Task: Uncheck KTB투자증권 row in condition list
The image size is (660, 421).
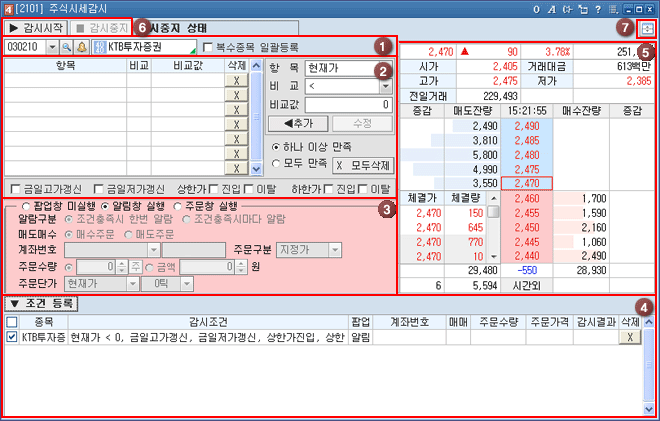Action: click(11, 338)
